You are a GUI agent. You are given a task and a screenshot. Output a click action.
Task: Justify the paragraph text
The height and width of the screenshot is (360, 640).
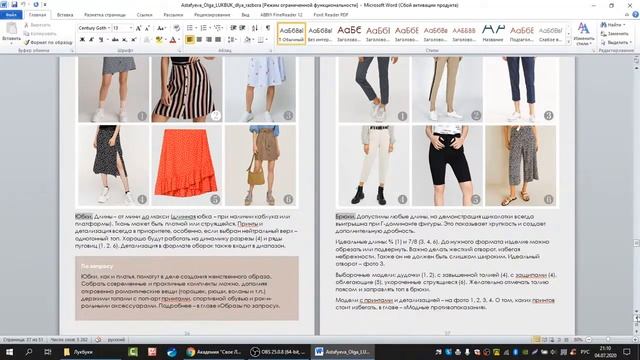click(x=218, y=40)
